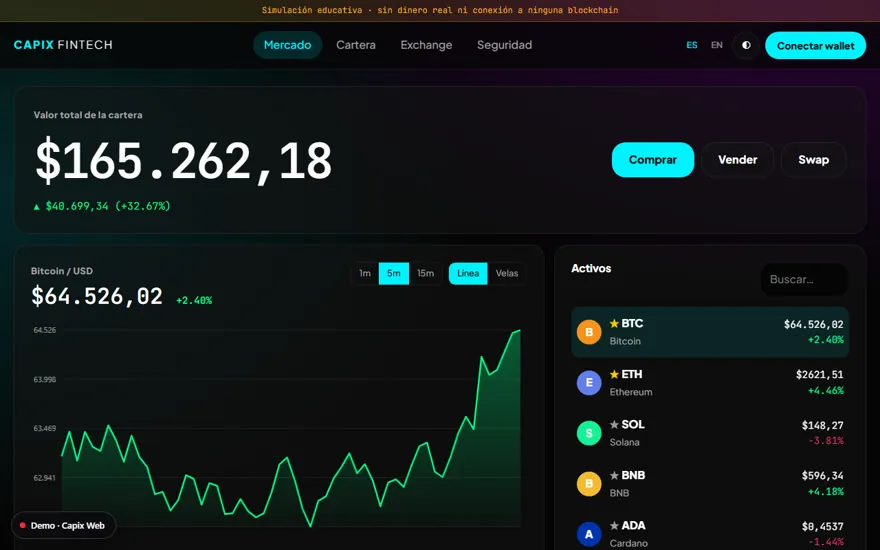Click the gain text $40.699,34 (+32.67%)
Screen dimensions: 880x550
click(x=102, y=206)
